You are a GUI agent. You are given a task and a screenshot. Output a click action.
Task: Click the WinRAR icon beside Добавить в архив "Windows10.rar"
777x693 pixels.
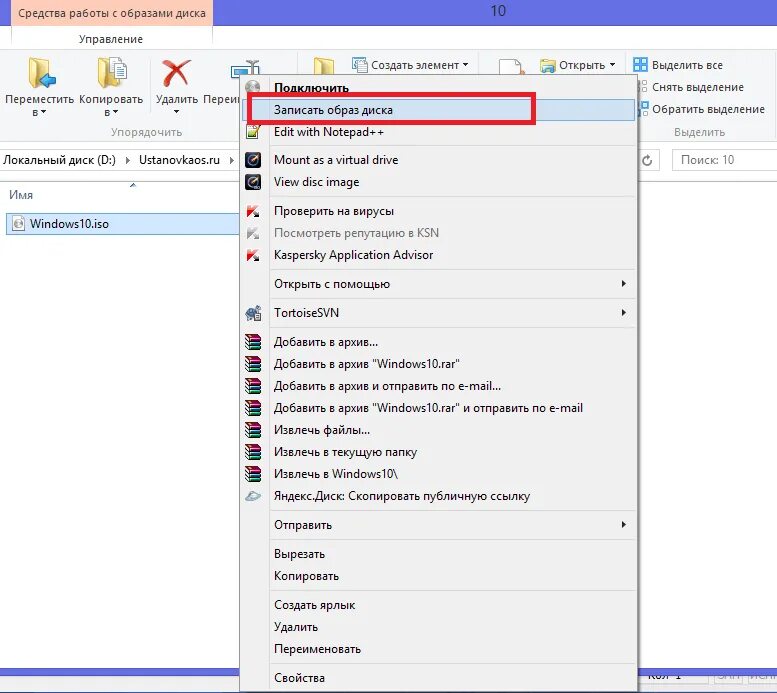tap(253, 364)
